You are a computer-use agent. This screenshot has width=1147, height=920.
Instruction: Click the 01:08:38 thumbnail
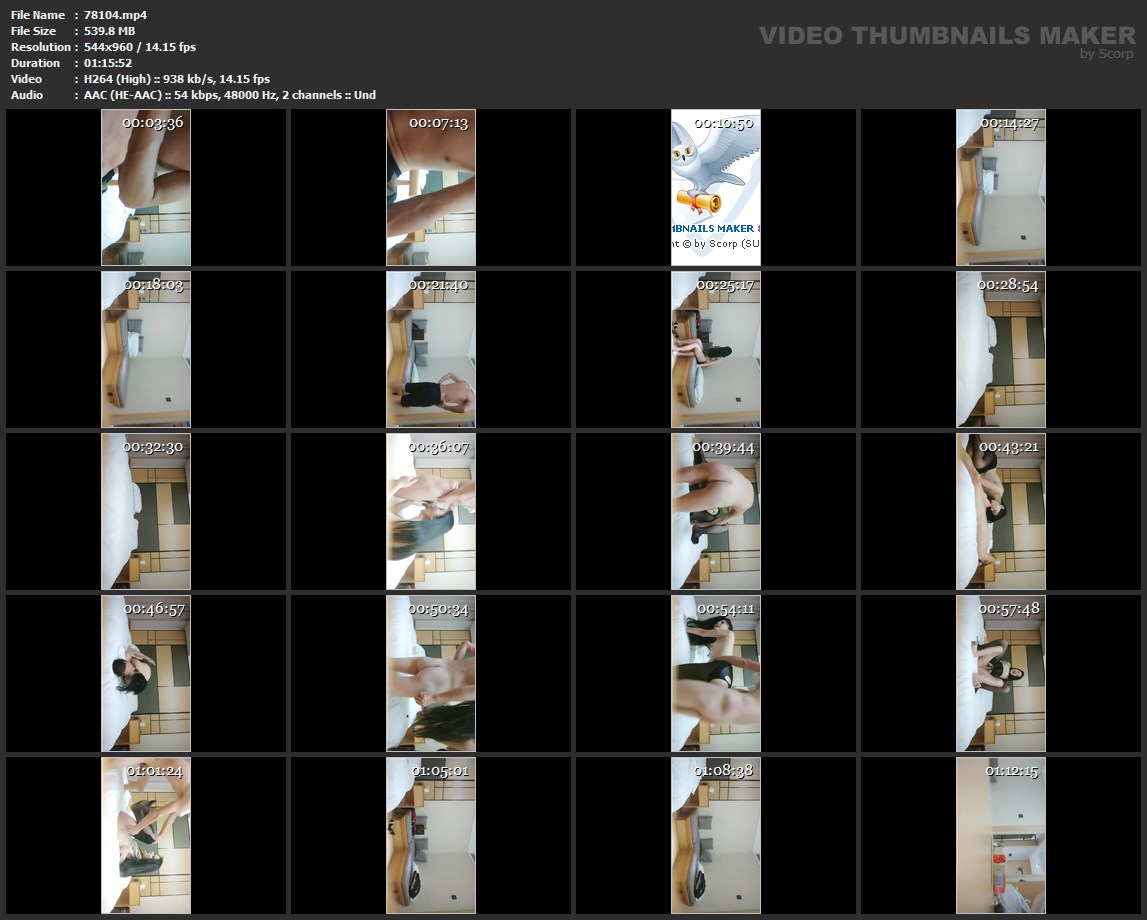tap(716, 835)
